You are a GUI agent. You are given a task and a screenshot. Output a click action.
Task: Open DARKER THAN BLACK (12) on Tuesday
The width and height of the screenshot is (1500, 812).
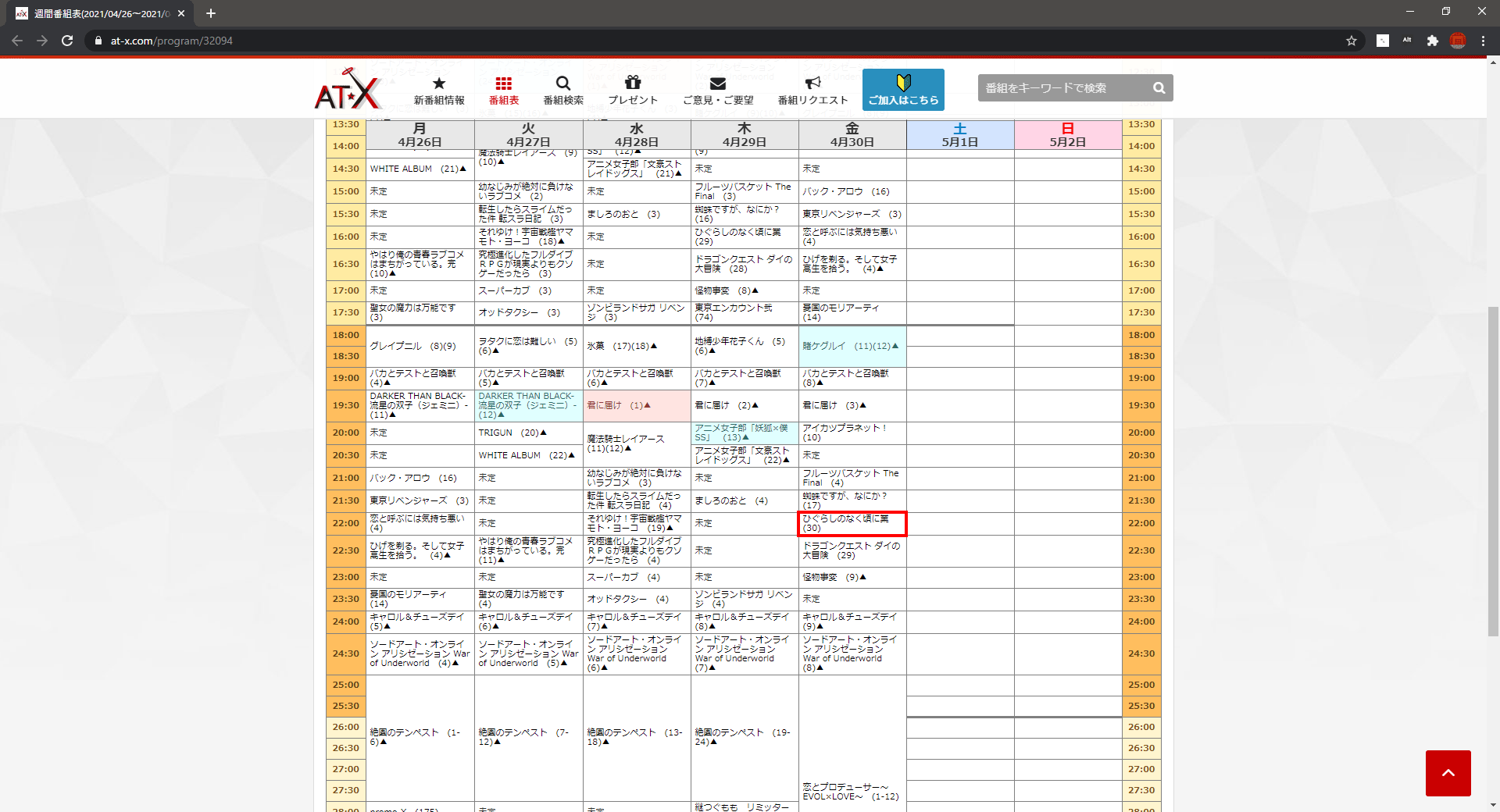click(x=528, y=405)
